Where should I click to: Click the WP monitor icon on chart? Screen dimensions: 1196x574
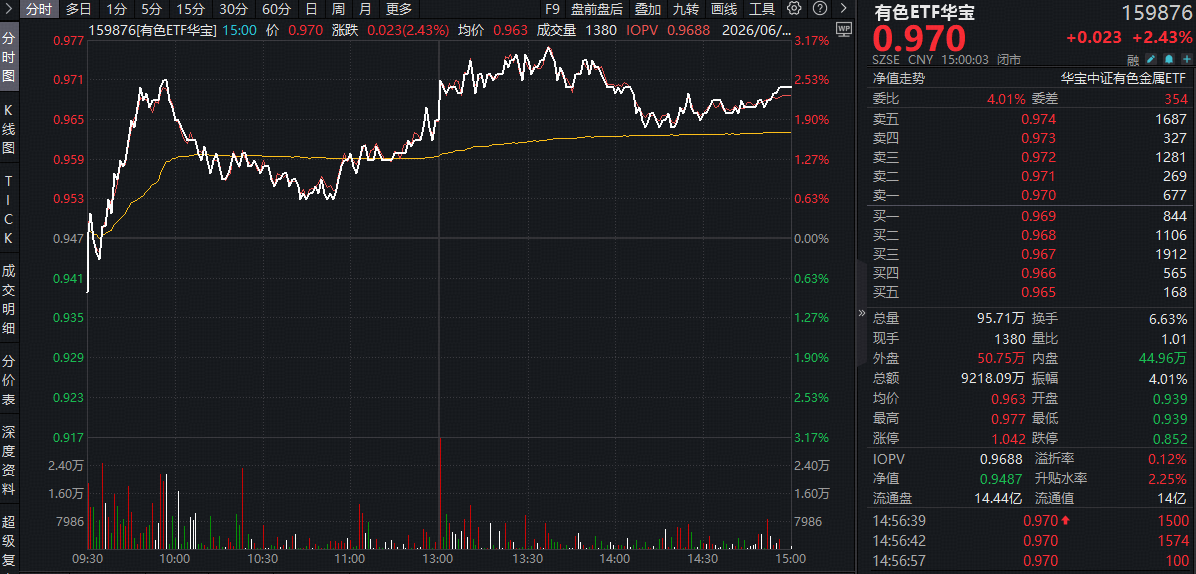(x=843, y=30)
